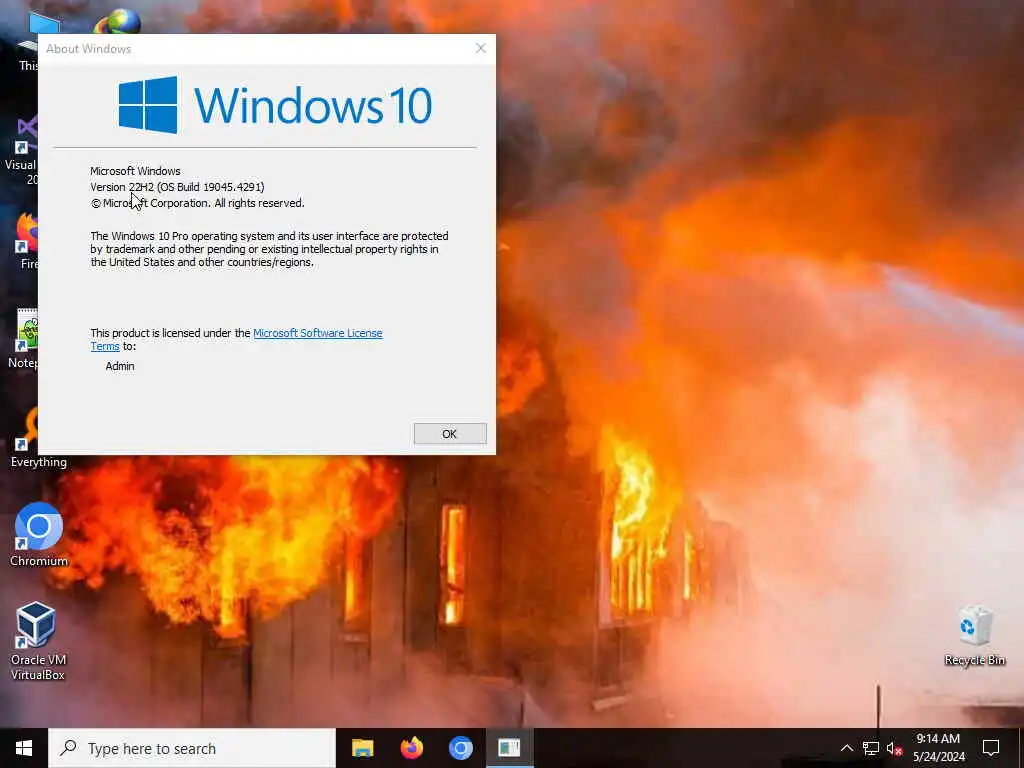This screenshot has width=1024, height=768.
Task: Click the About Windows title bar text
Action: (88, 49)
